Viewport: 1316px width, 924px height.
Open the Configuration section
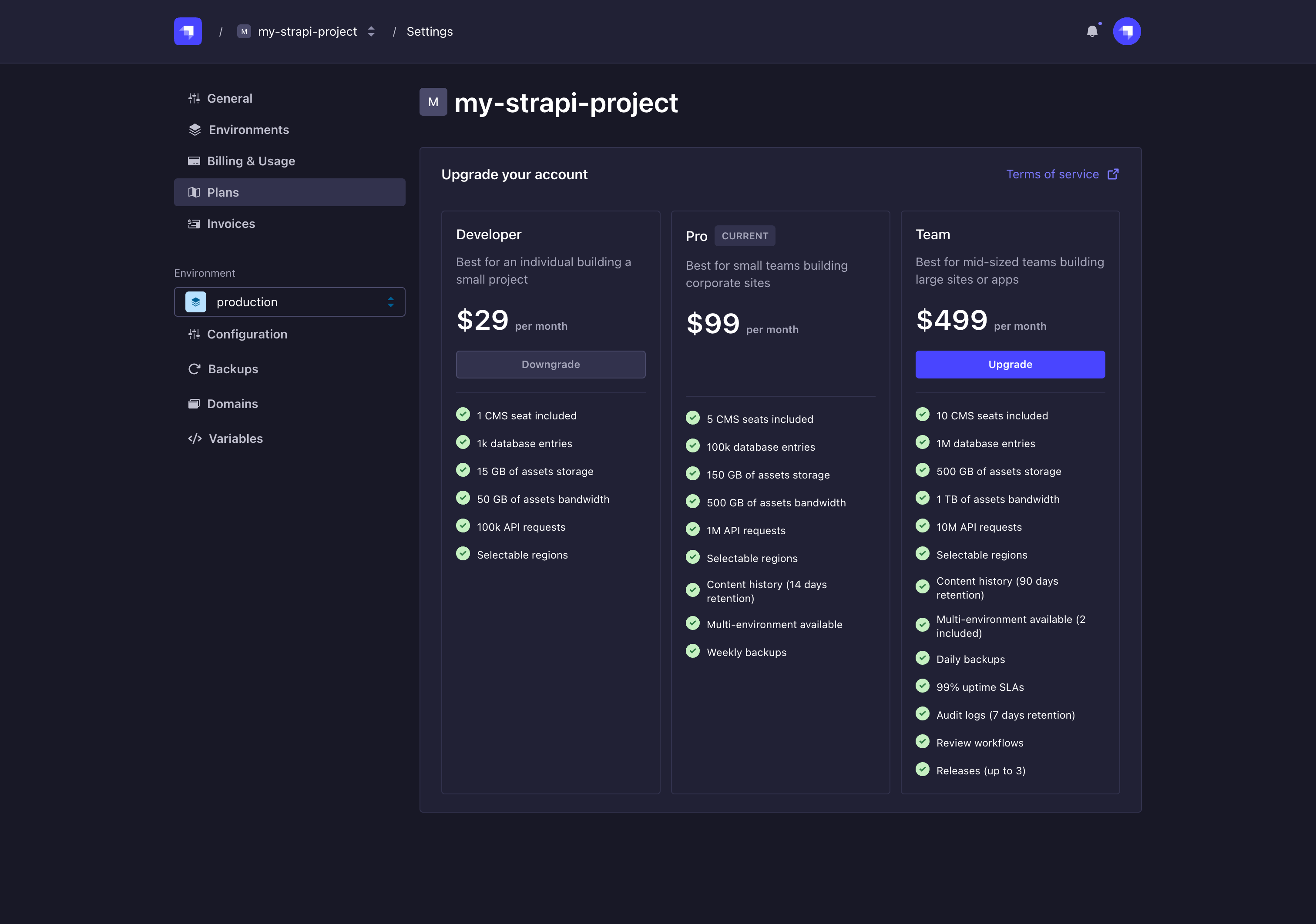point(247,334)
